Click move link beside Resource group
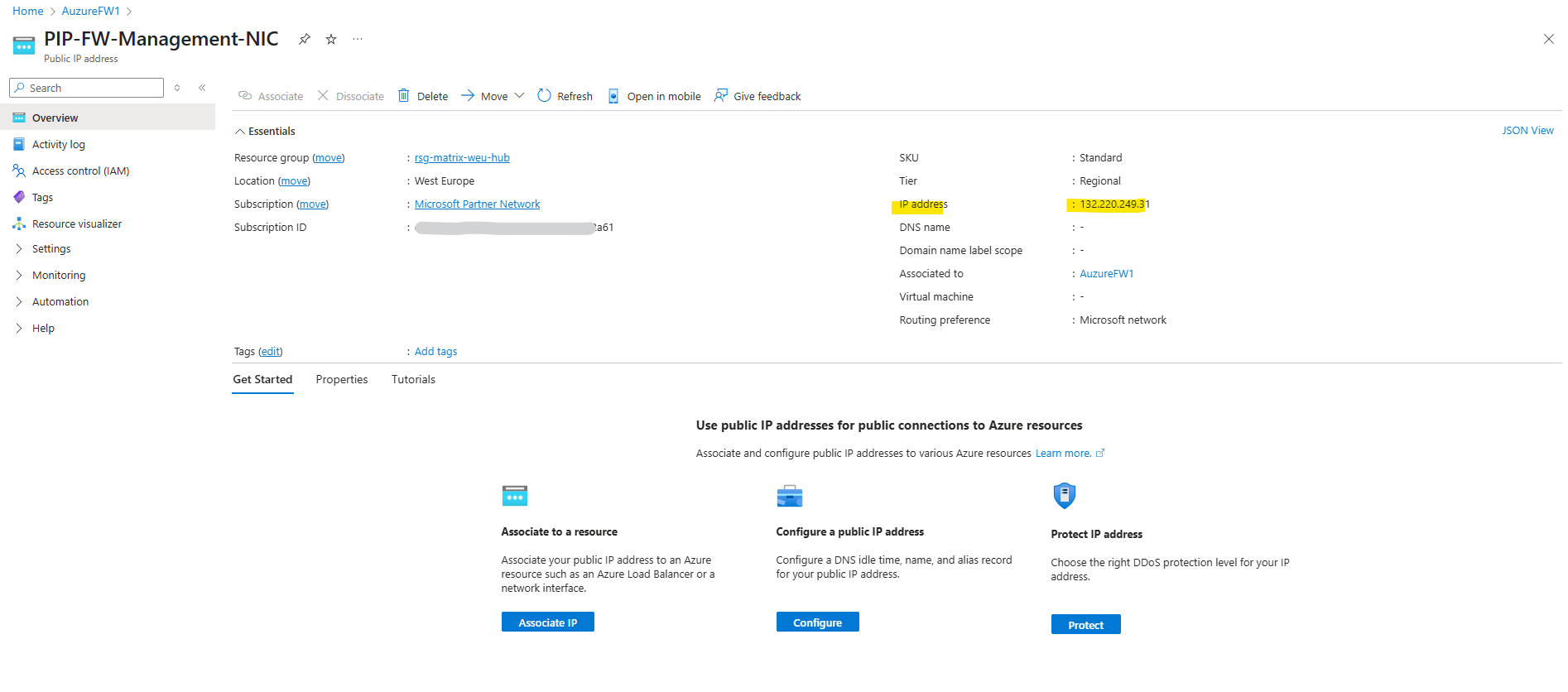The width and height of the screenshot is (1568, 692). (x=329, y=157)
